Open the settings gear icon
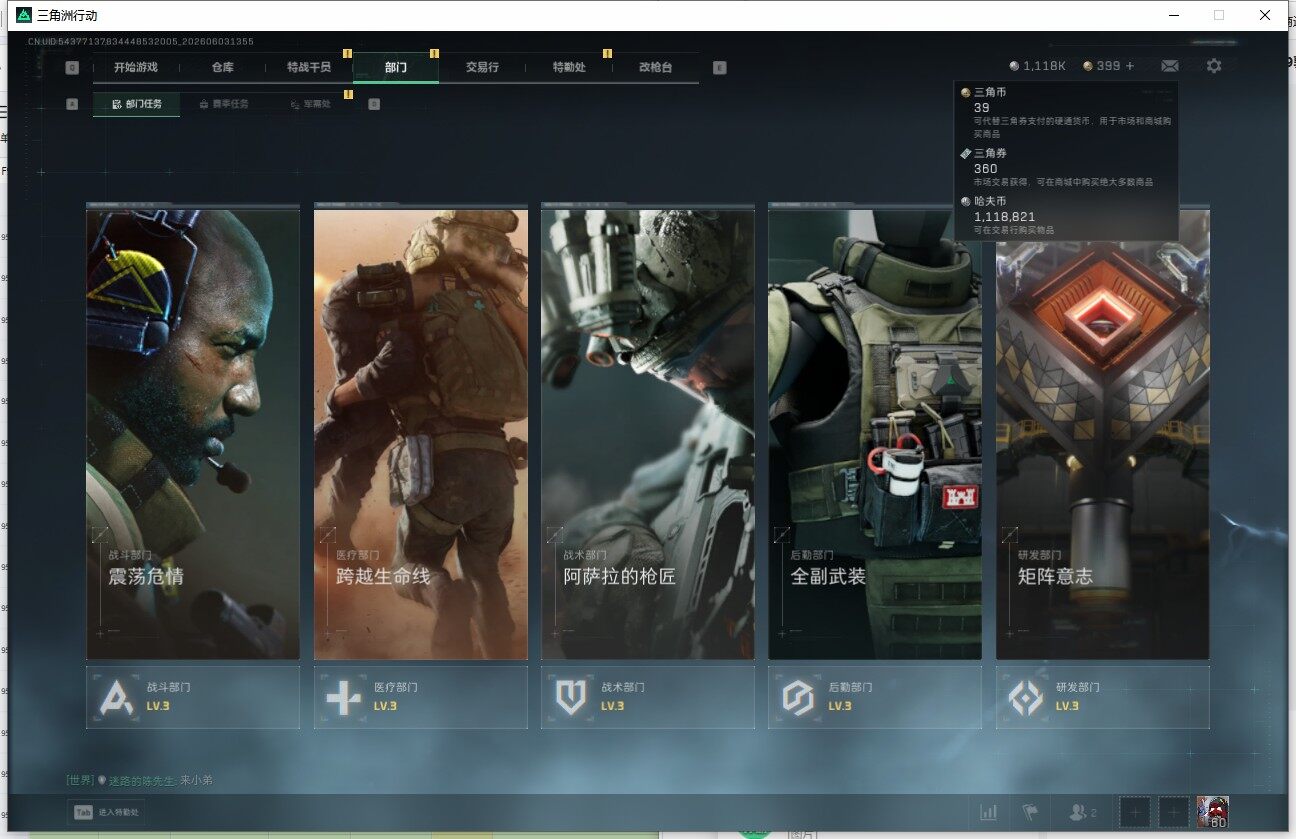Viewport: 1296px width, 839px height. [x=1214, y=66]
